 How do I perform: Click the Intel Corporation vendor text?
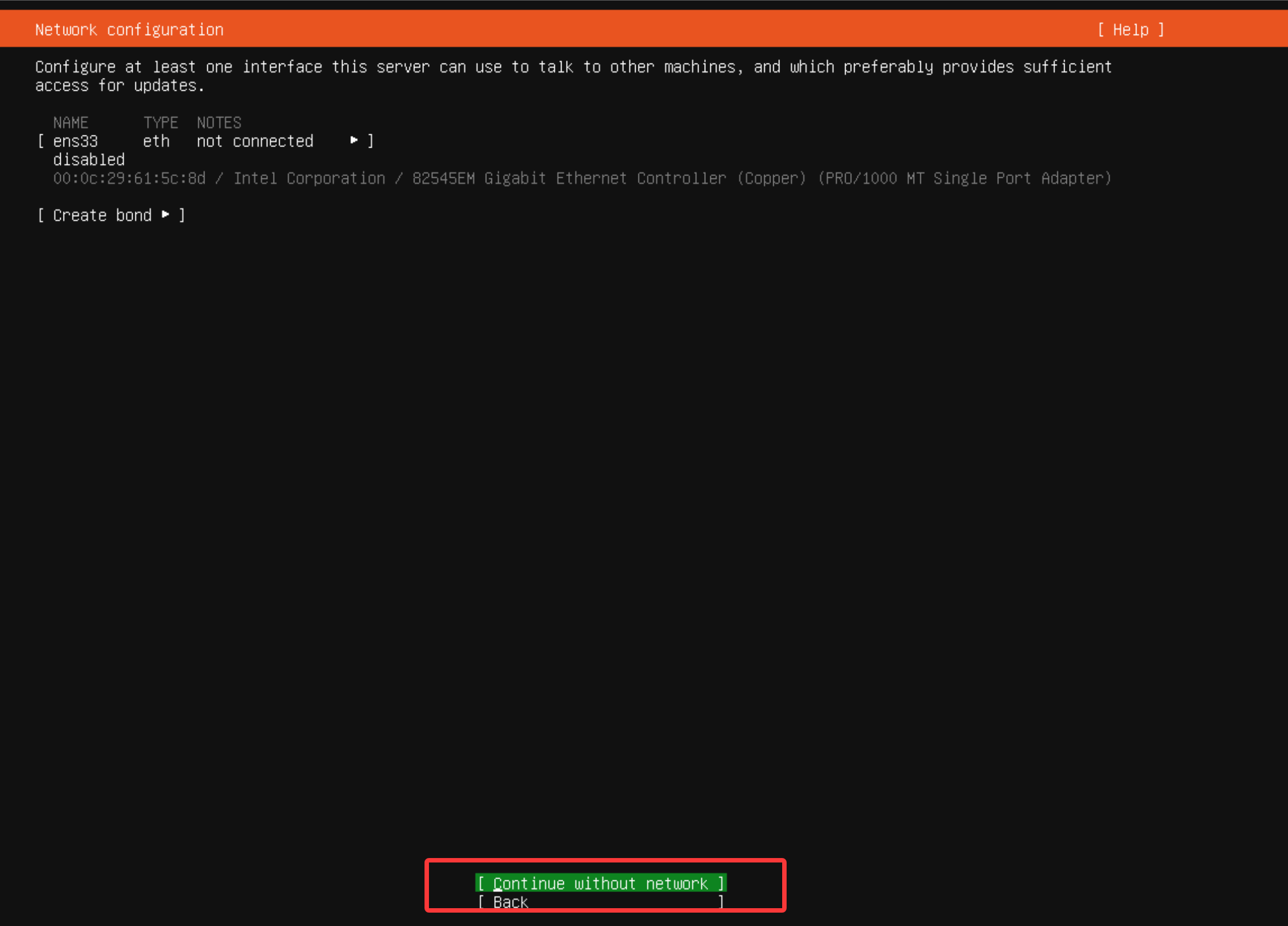click(309, 178)
